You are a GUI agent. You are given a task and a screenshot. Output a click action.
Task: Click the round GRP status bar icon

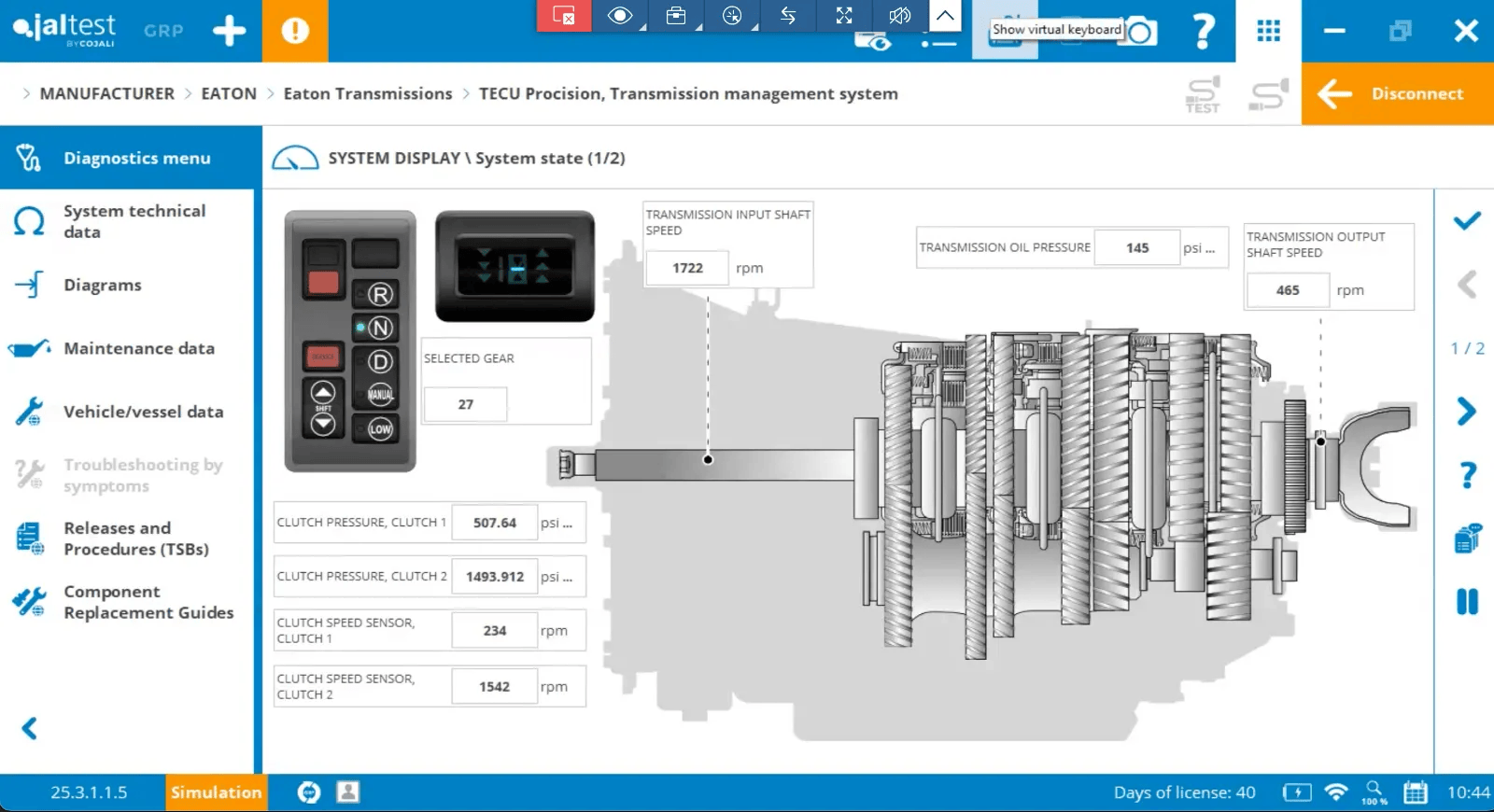click(x=309, y=792)
